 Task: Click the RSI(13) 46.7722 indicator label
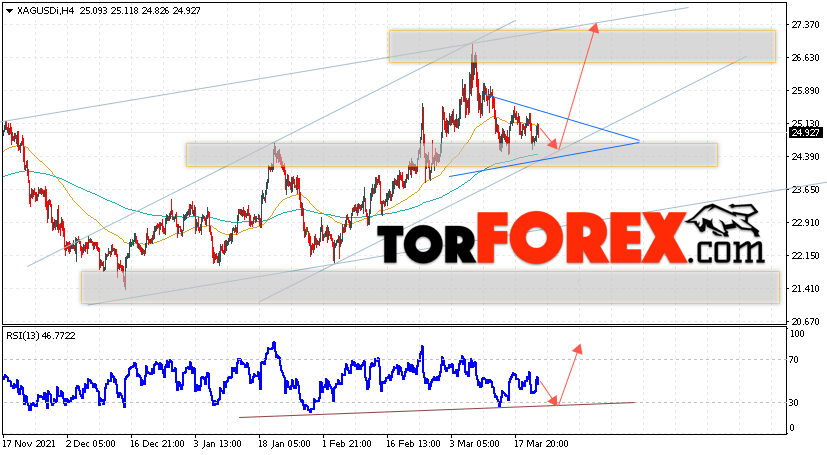coord(41,335)
